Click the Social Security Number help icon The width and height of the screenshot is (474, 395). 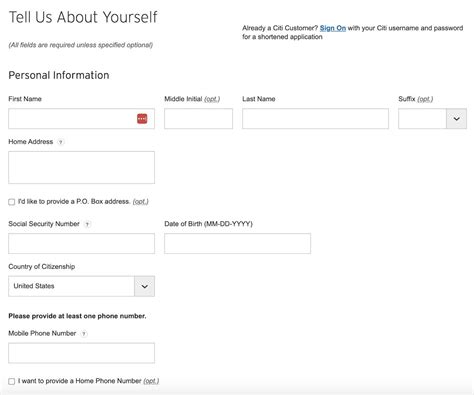pyautogui.click(x=87, y=224)
